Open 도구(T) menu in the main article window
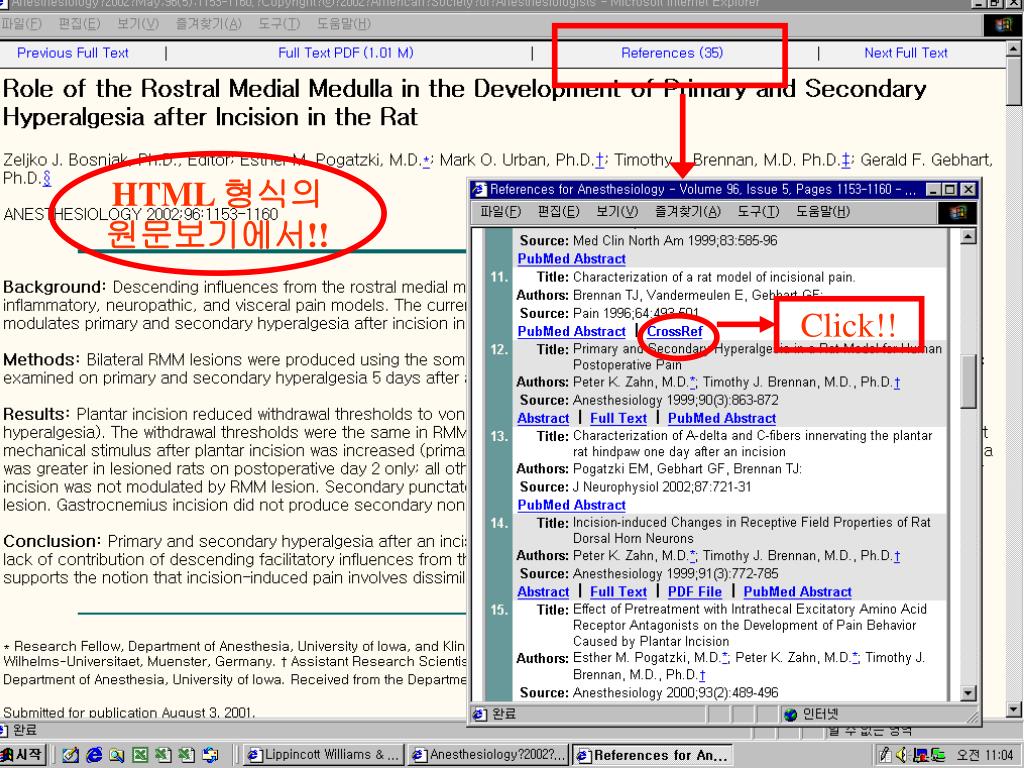1024x768 pixels. [x=279, y=24]
